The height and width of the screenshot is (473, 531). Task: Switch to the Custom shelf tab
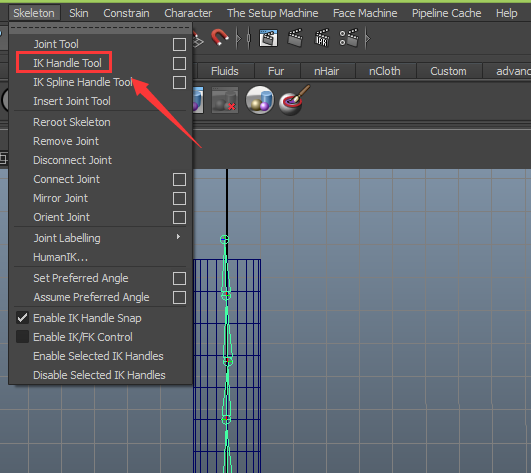tap(448, 71)
